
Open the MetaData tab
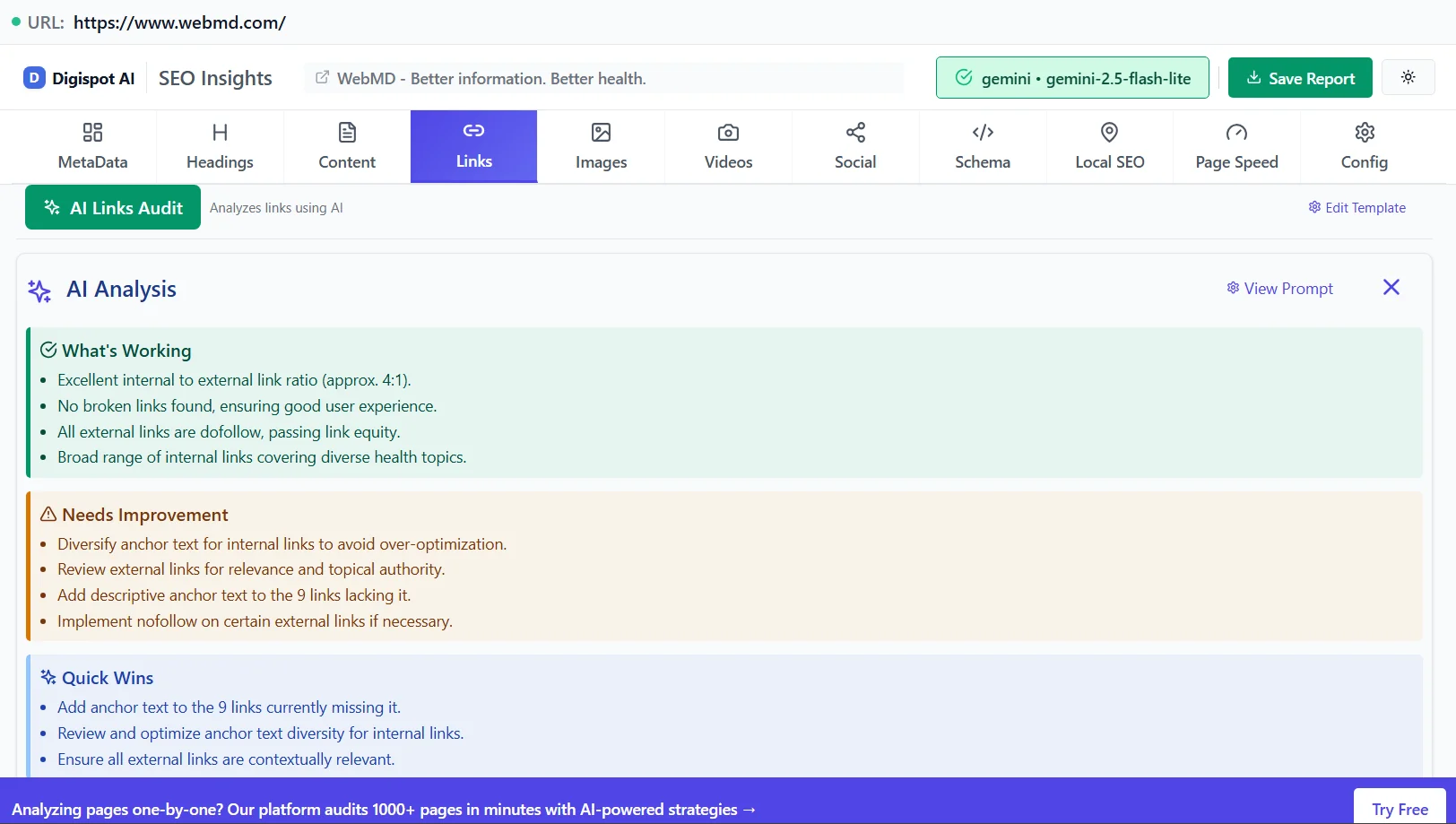(x=92, y=147)
